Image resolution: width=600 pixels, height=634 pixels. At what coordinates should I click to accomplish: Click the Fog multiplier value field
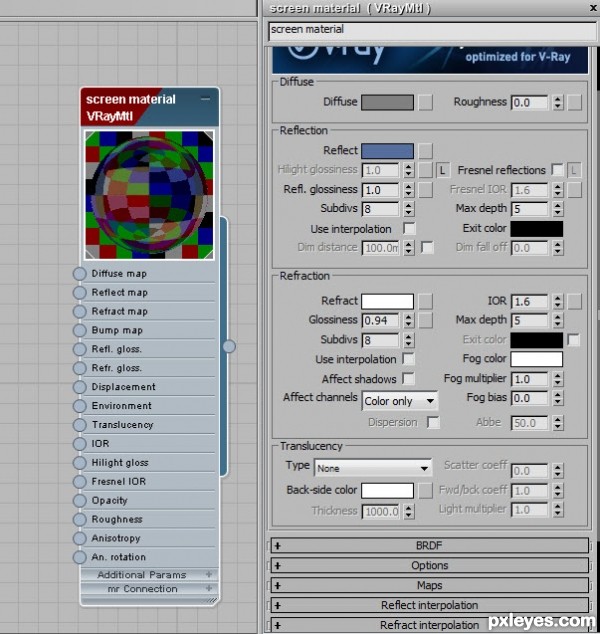[530, 379]
